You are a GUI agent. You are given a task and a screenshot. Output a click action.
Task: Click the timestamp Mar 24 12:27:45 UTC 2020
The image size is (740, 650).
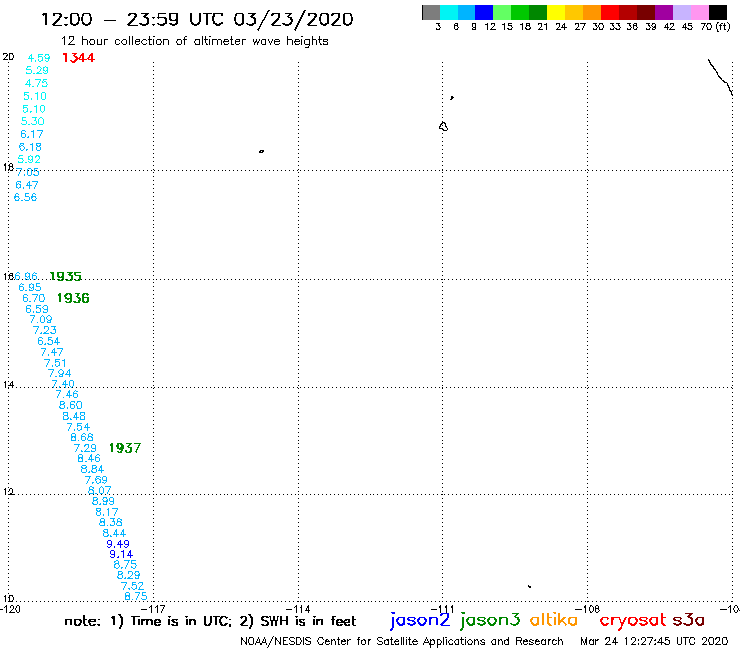click(654, 641)
